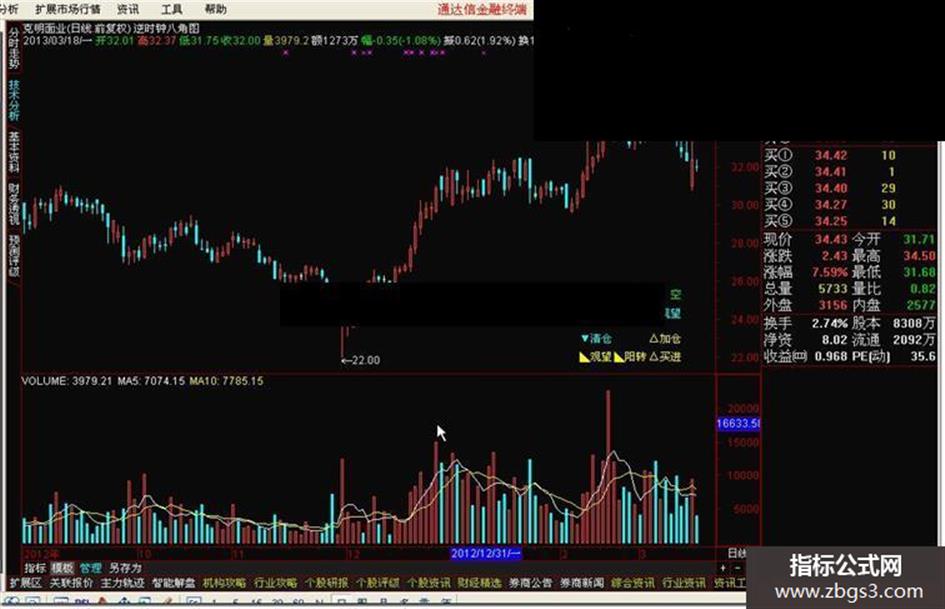Click the 现价 value 34.43
Viewport: 945px width, 609px height.
tap(831, 240)
